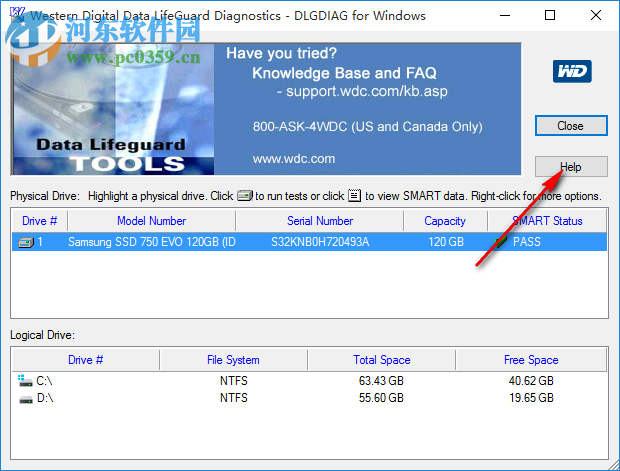Click the 120 GB capacity cell
Screen dimensions: 620x471
pyautogui.click(x=446, y=242)
